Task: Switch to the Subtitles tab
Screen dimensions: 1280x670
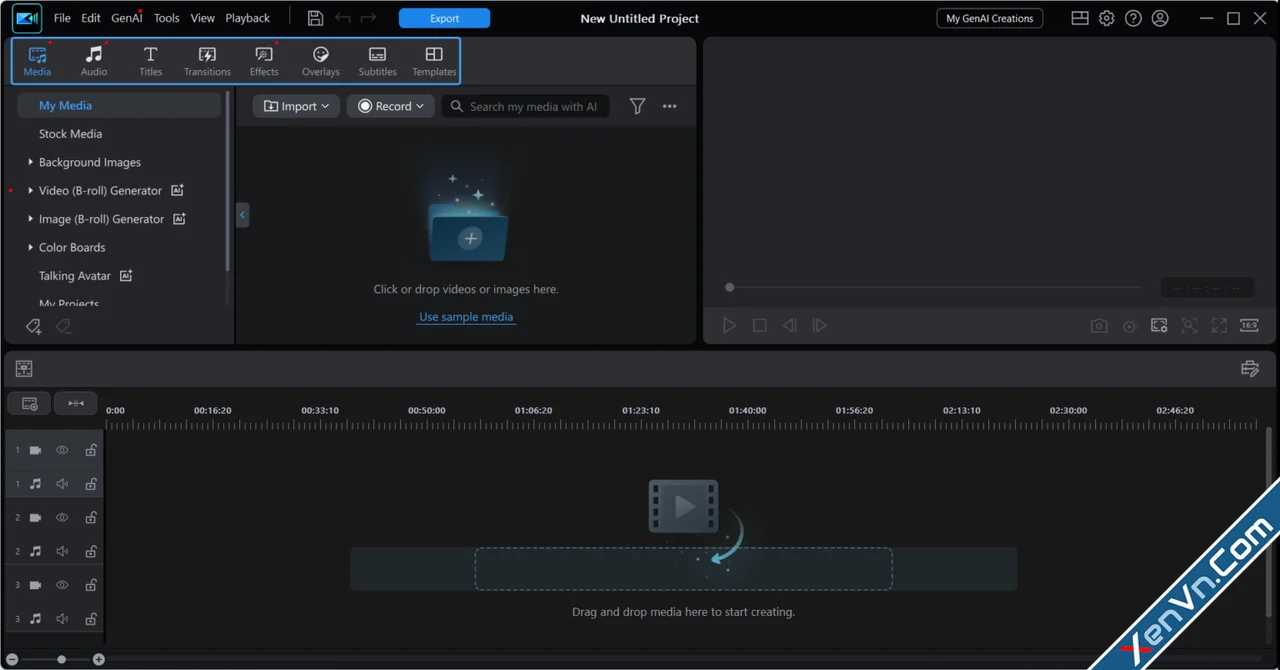Action: tap(377, 61)
